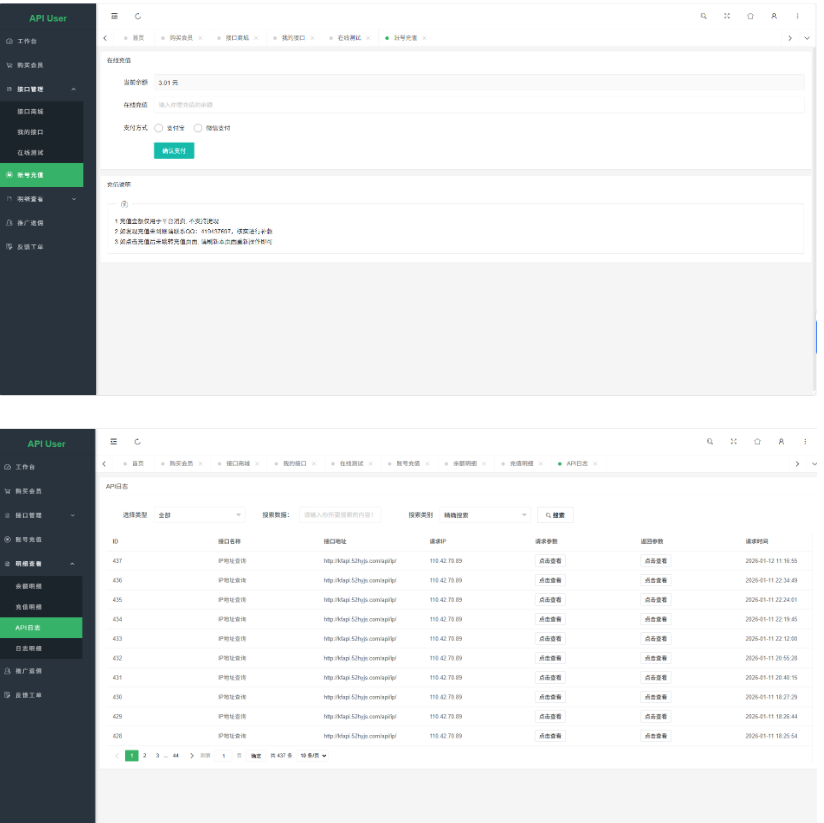824x823 pixels.
Task: Click the search icon in the upper window header
Action: click(x=703, y=16)
